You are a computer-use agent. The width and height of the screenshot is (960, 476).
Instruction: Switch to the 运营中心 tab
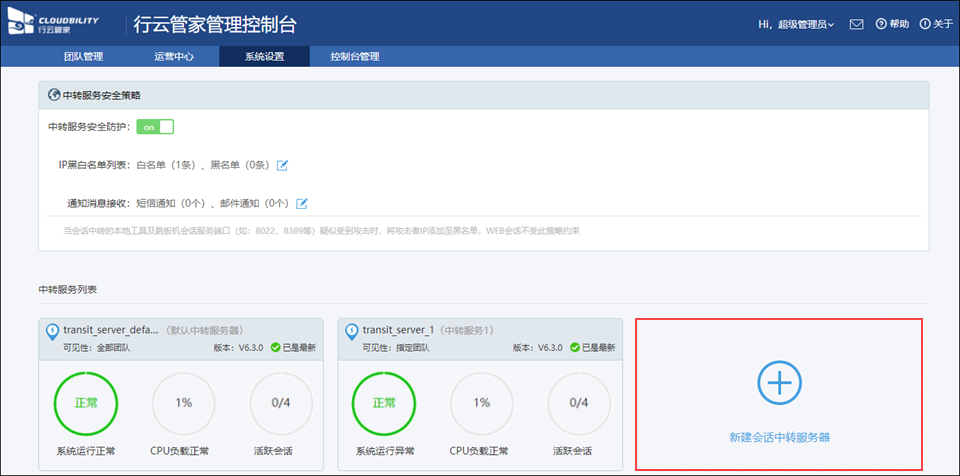coord(174,56)
